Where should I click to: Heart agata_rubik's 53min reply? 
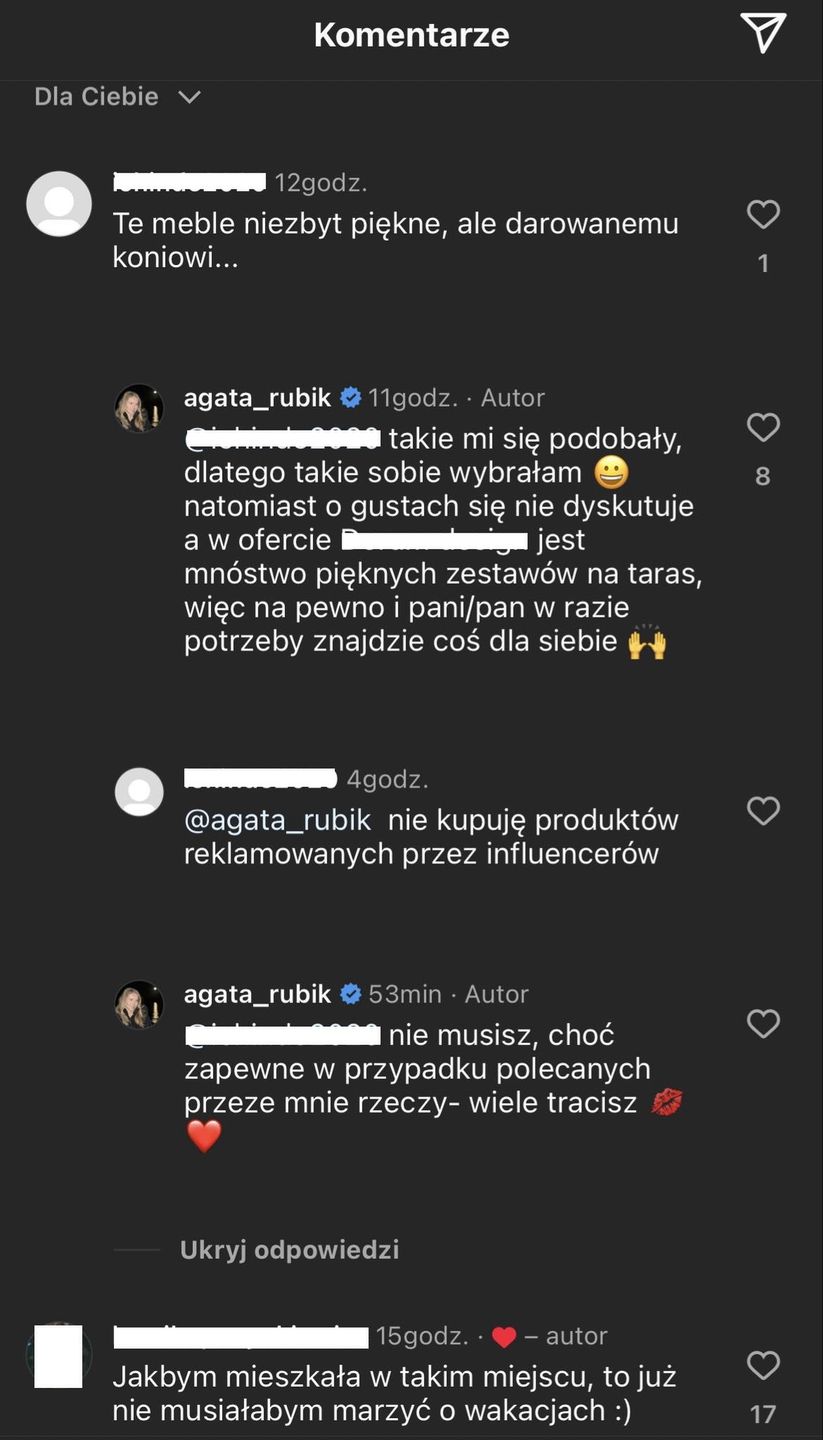click(x=763, y=1024)
